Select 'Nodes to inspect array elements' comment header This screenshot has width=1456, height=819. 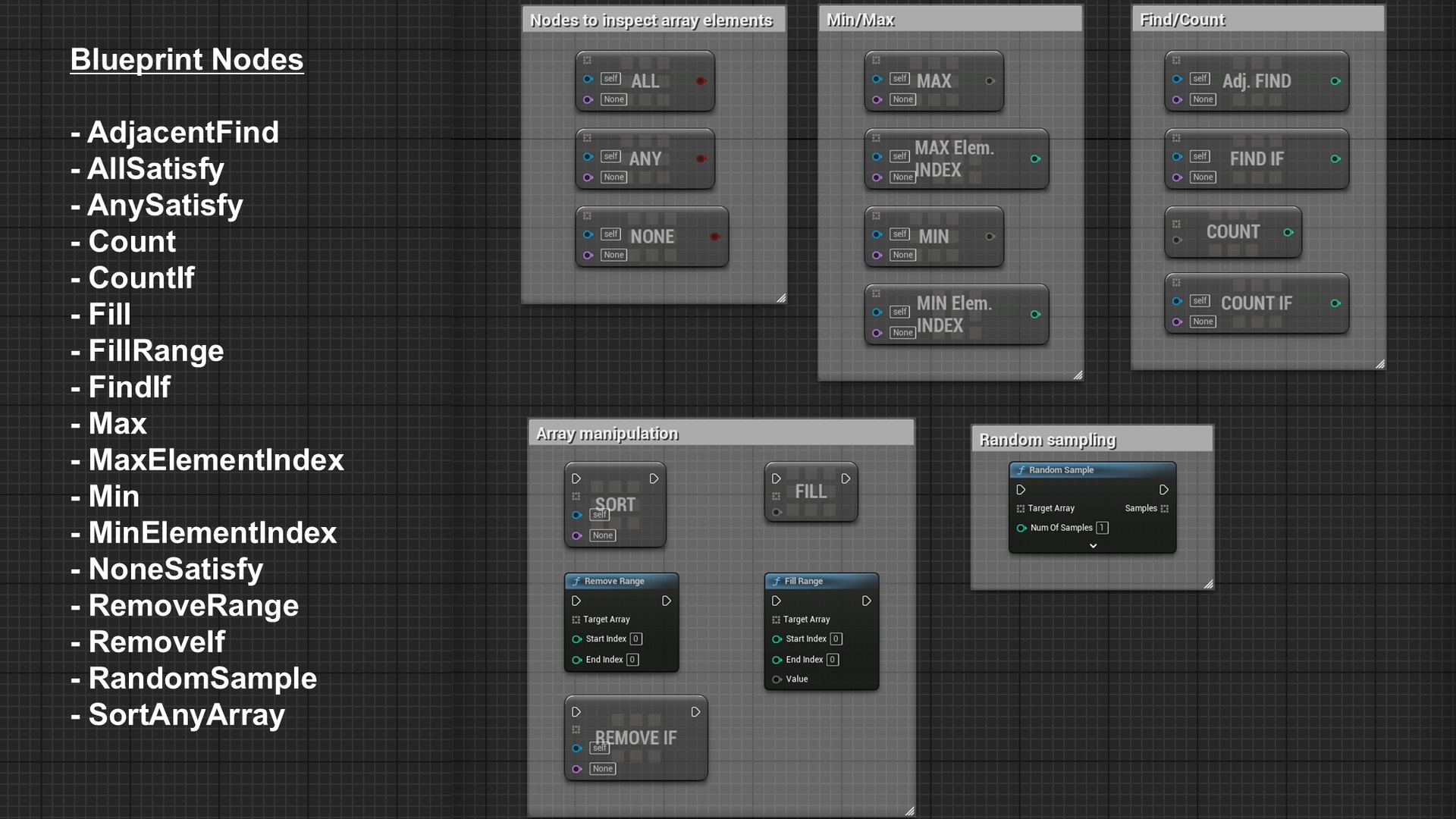click(x=654, y=20)
